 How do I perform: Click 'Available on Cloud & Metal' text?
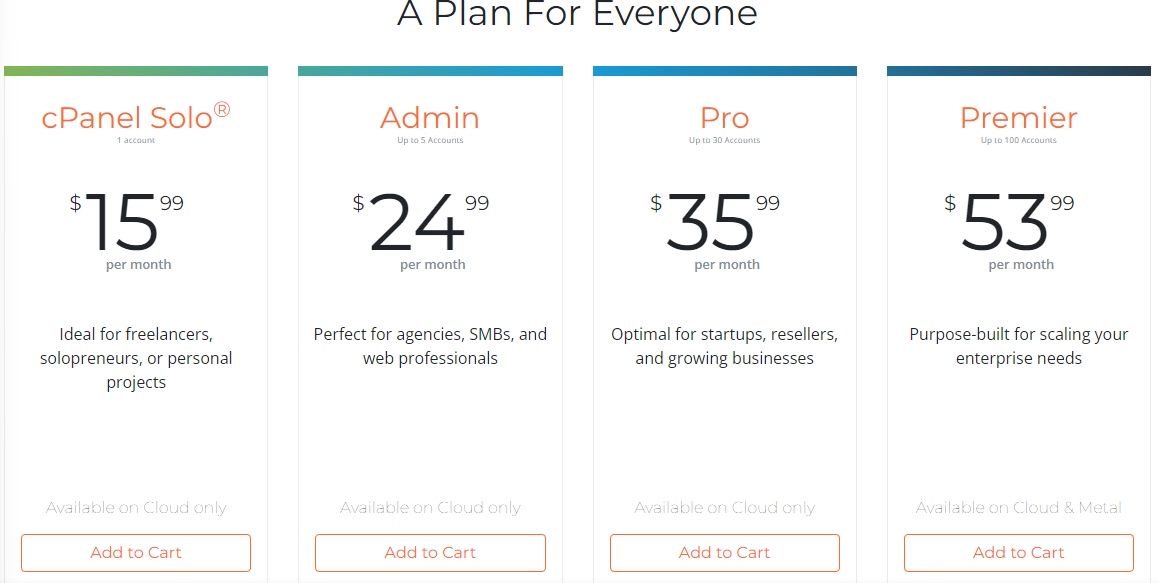coord(1018,508)
